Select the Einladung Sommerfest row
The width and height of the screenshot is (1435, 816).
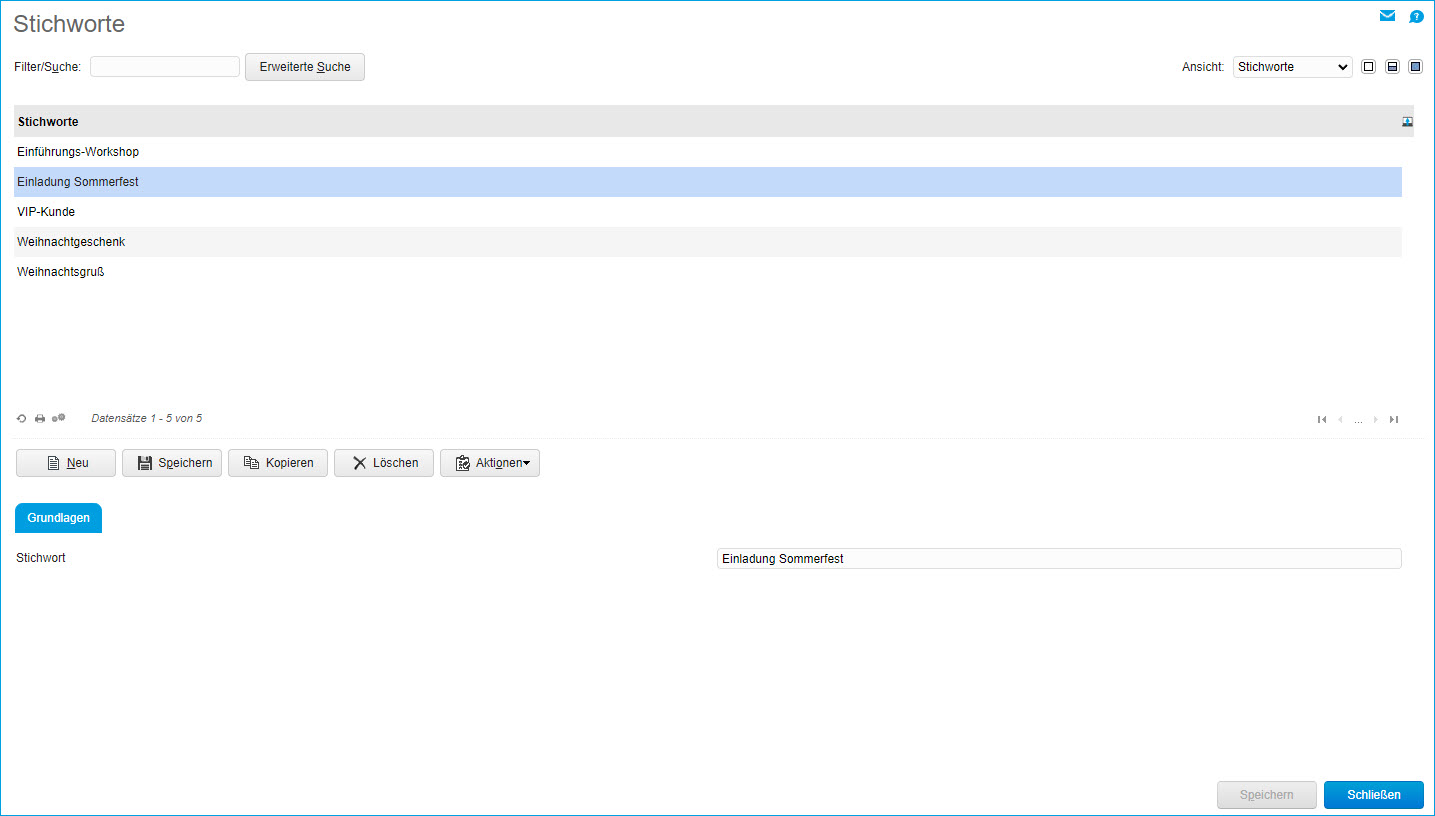pyautogui.click(x=708, y=182)
